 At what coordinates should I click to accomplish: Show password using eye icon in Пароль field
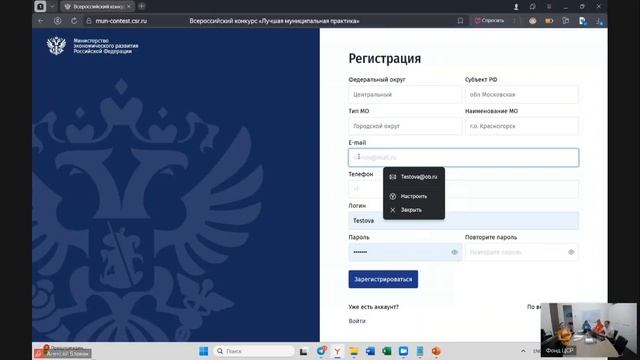tap(454, 252)
